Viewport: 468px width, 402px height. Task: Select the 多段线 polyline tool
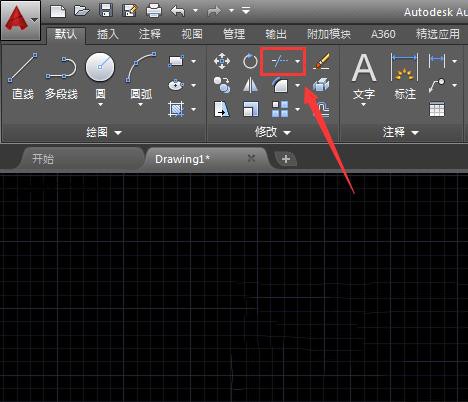(x=61, y=78)
